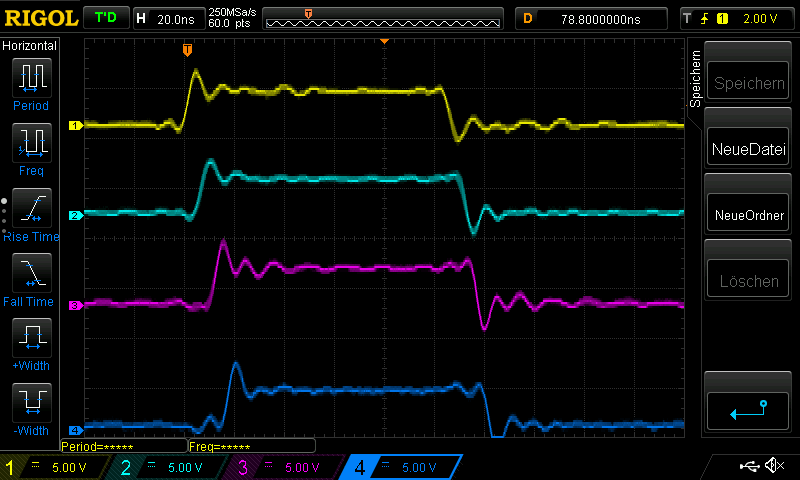Image resolution: width=800 pixels, height=480 pixels.
Task: Select the Speichern vertical menu tab
Action: point(695,79)
